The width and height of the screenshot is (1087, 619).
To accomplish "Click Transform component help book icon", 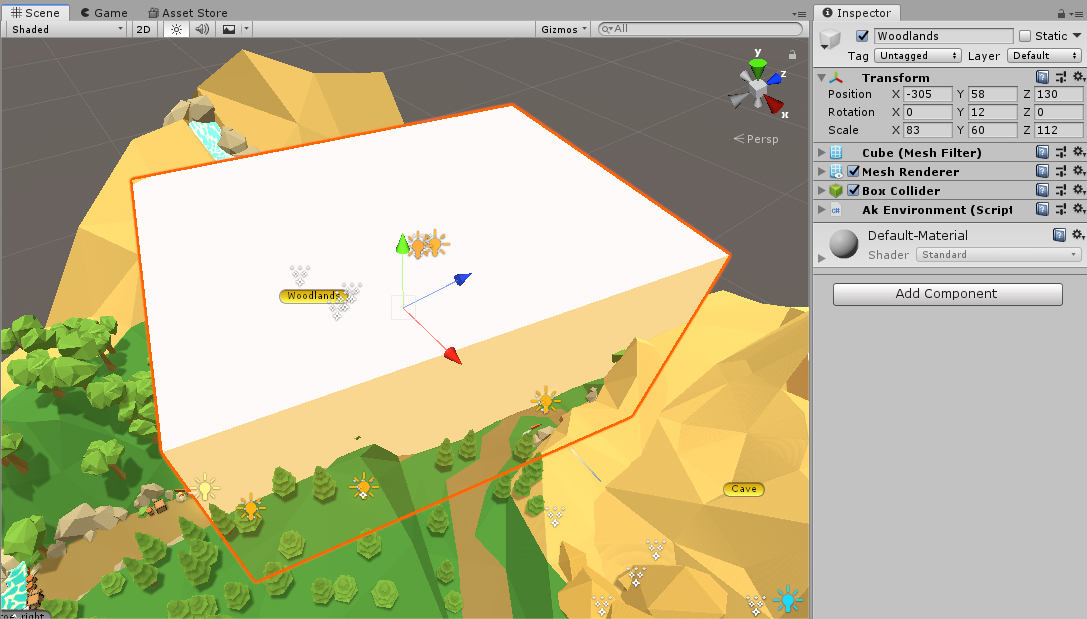I will coord(1042,77).
